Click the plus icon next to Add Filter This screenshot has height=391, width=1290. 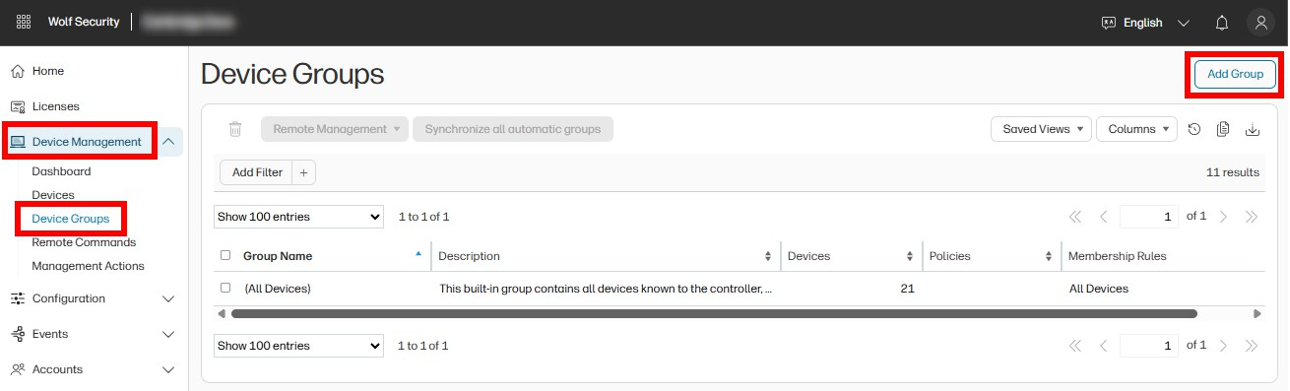[x=304, y=172]
